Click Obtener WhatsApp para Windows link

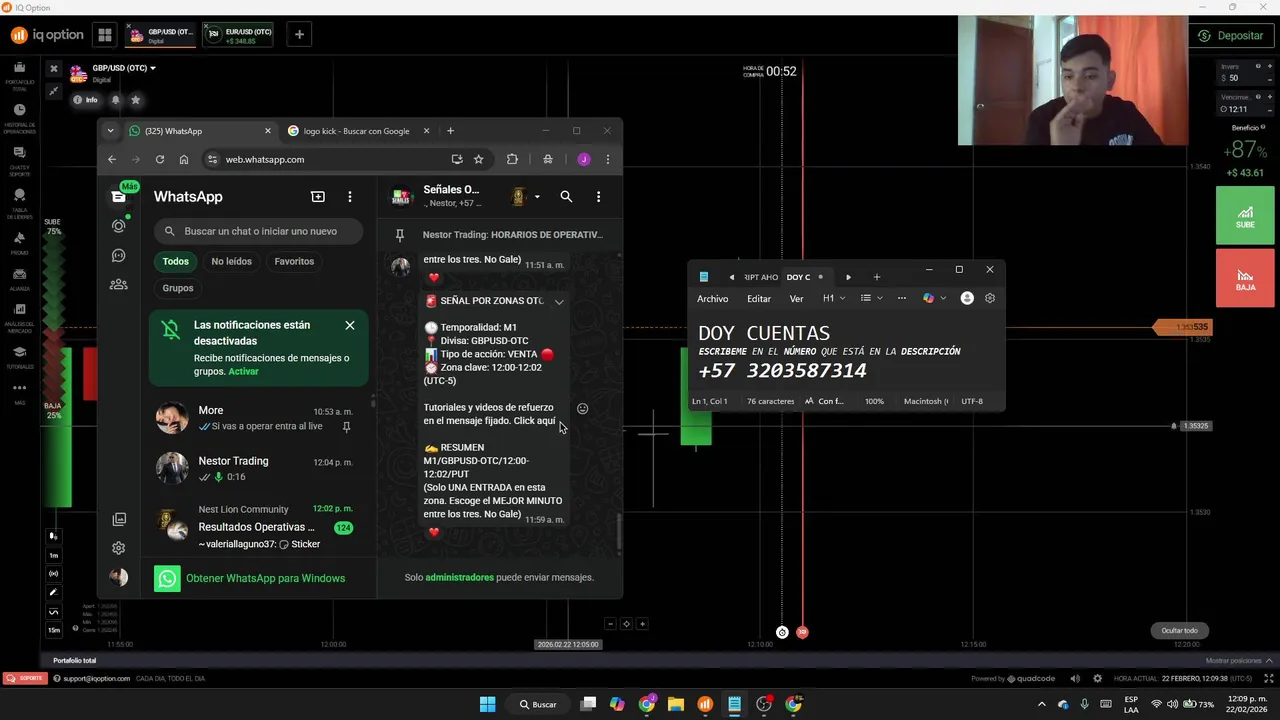point(265,578)
